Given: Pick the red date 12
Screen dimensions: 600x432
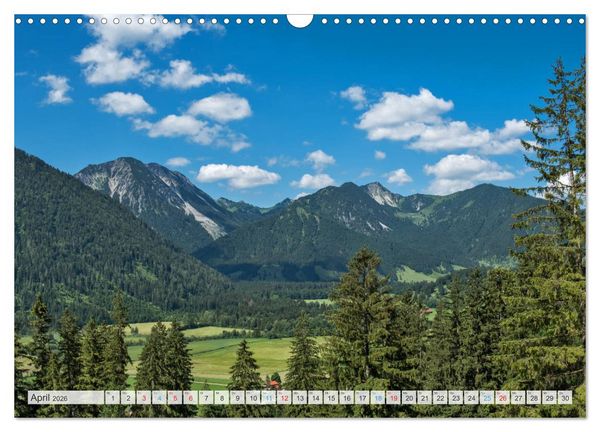Looking at the screenshot, I should [284, 398].
